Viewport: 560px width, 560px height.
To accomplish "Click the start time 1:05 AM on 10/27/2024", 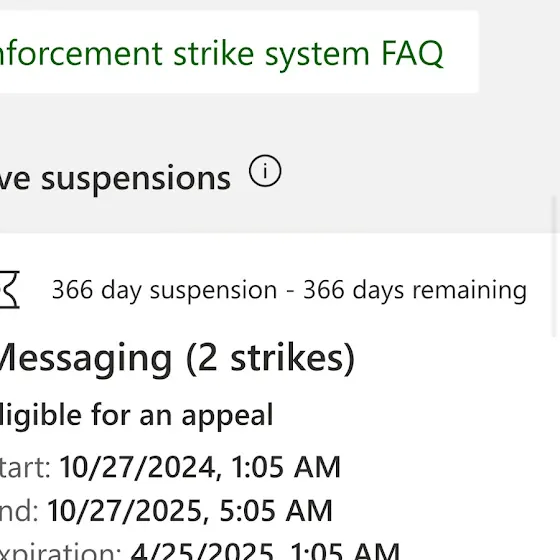I will point(286,467).
